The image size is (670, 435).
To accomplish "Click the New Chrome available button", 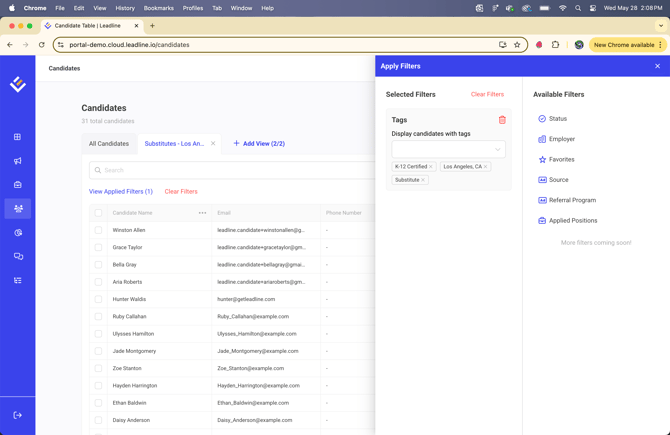I will click(x=627, y=44).
